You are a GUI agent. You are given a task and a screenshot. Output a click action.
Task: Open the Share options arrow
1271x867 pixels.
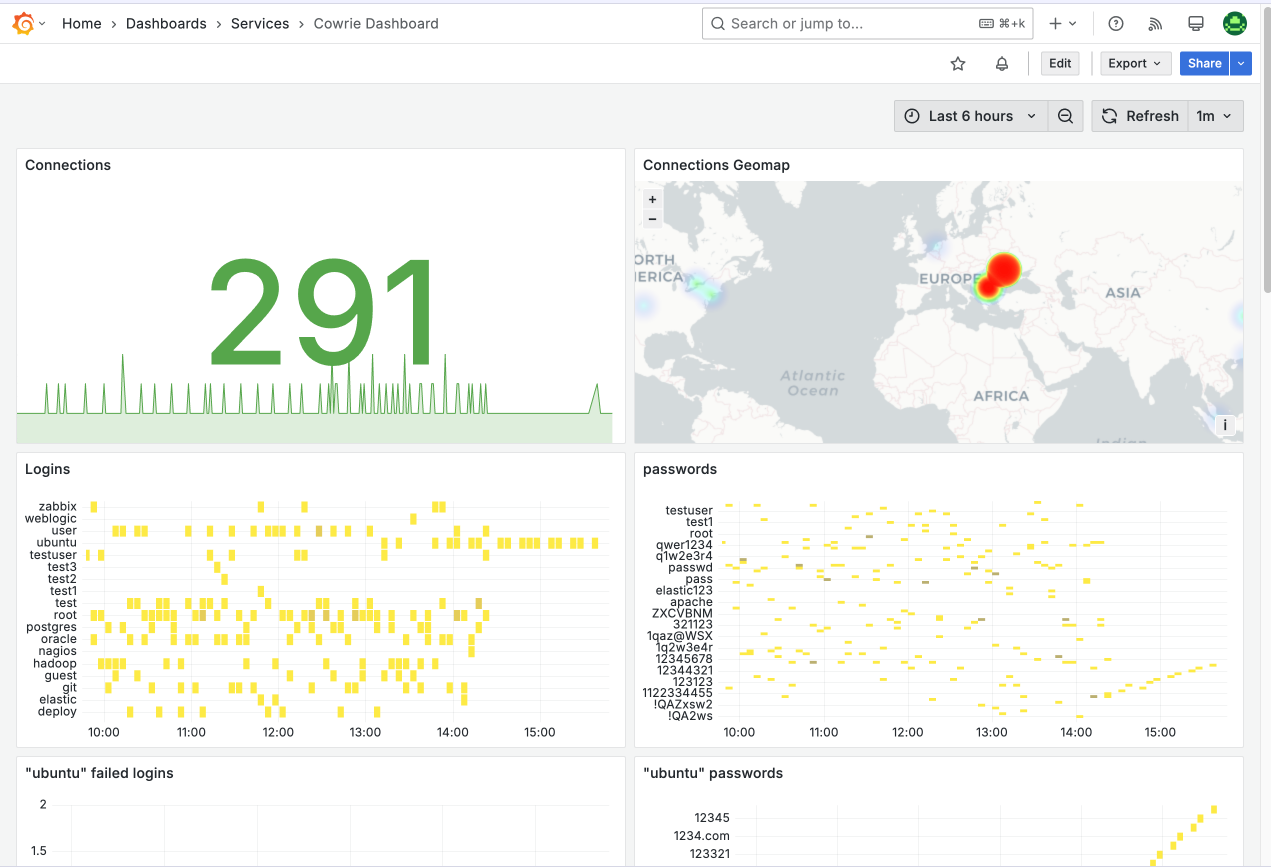[x=1241, y=63]
